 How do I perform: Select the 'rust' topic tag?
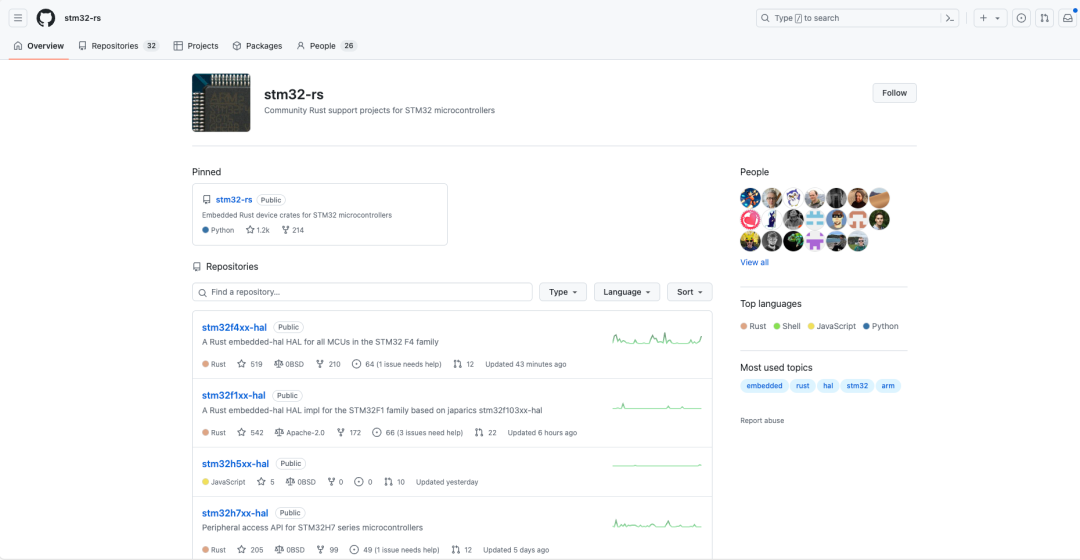(x=802, y=386)
